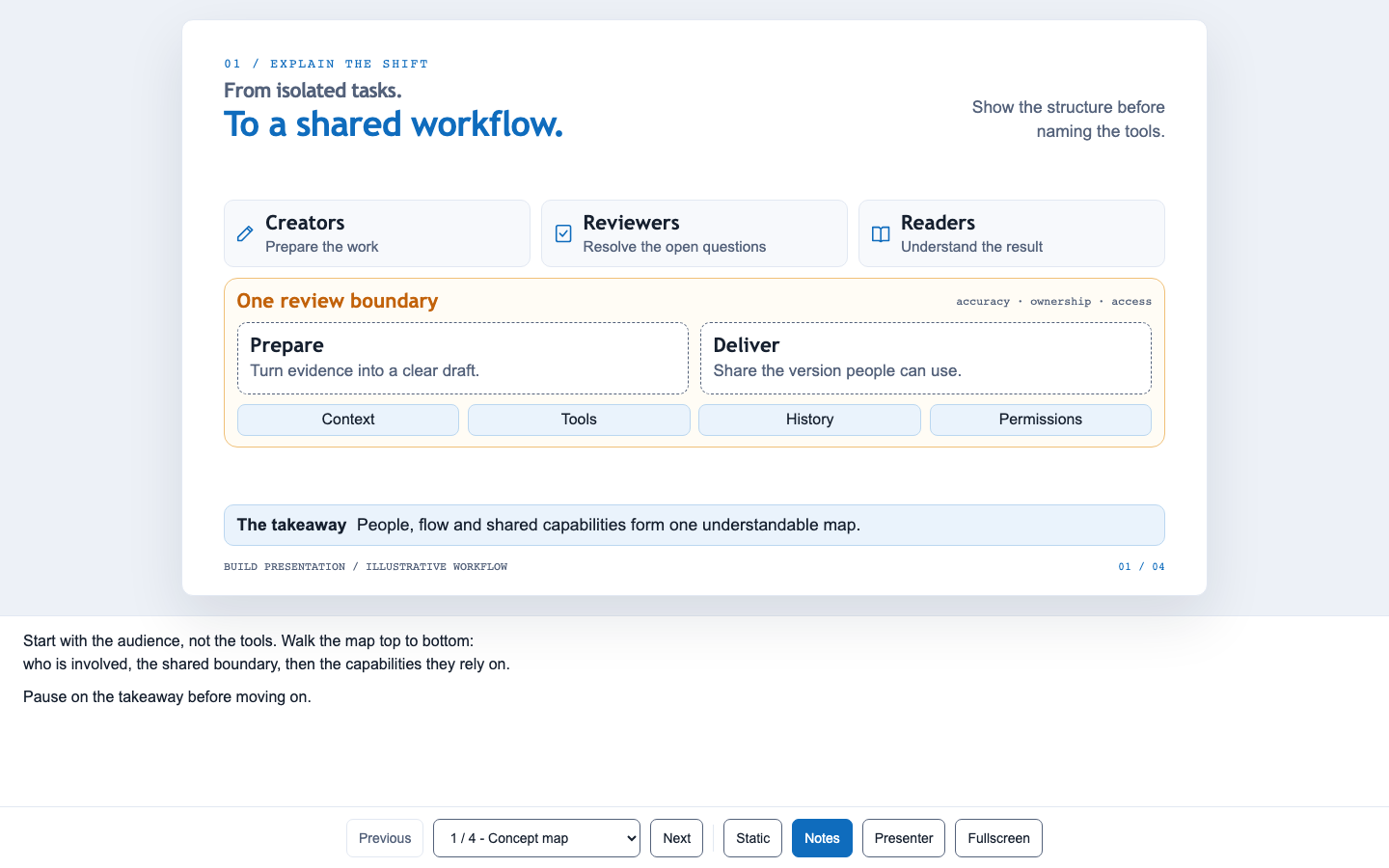Switch to Static view mode
The width and height of the screenshot is (1389, 868).
click(752, 838)
